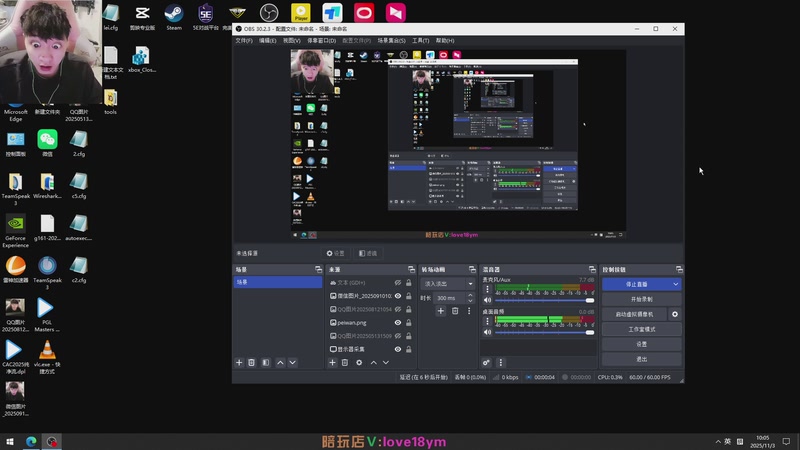800x450 pixels.
Task: Click the Start Recording button
Action: pyautogui.click(x=641, y=299)
